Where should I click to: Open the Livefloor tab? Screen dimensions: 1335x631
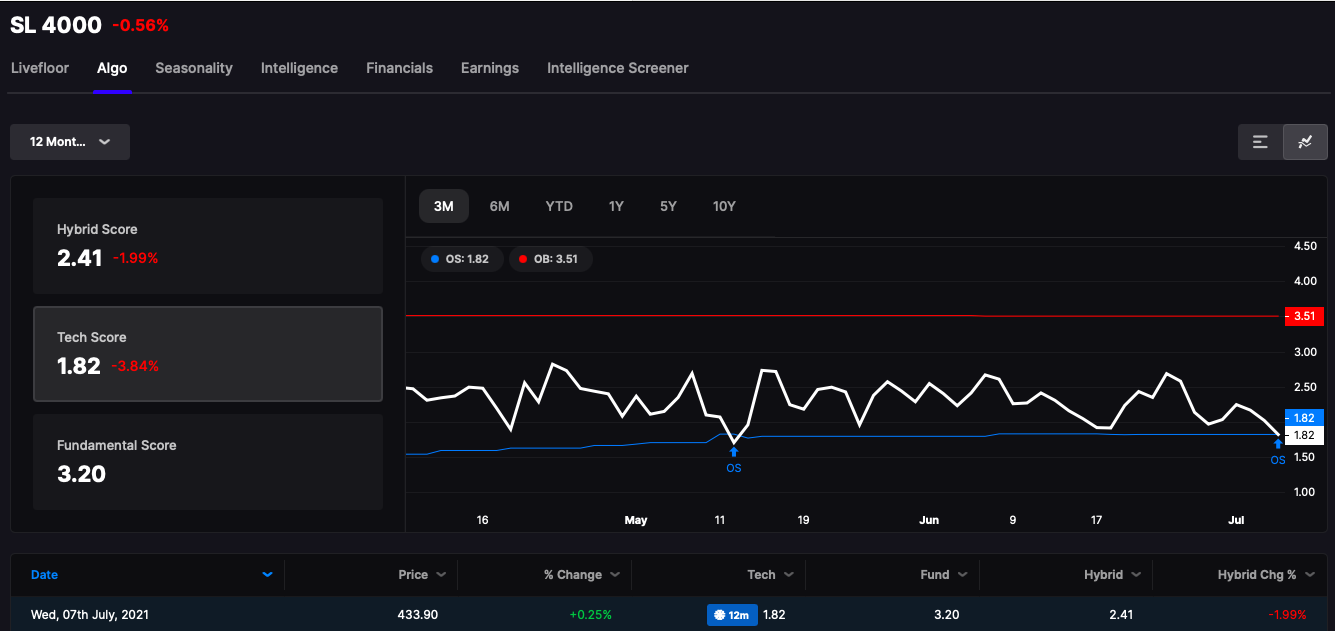click(x=40, y=68)
